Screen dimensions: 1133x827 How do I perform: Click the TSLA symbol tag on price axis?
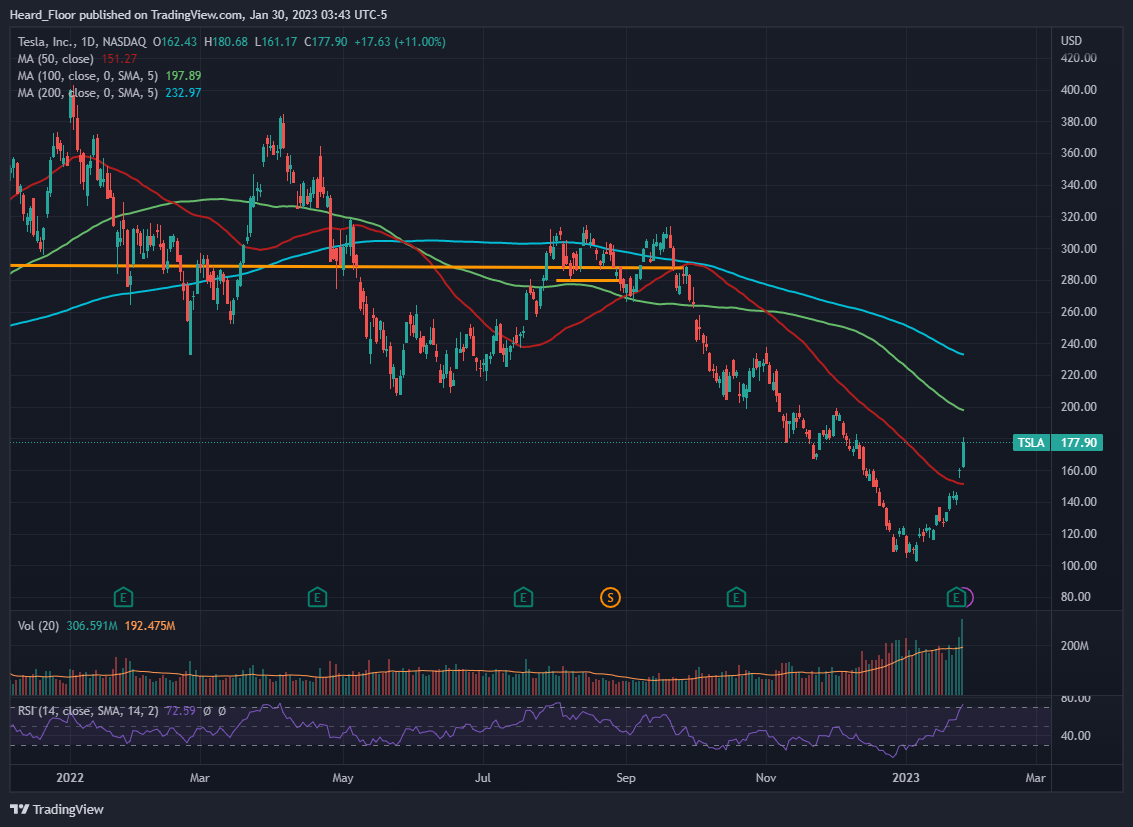click(x=1031, y=443)
